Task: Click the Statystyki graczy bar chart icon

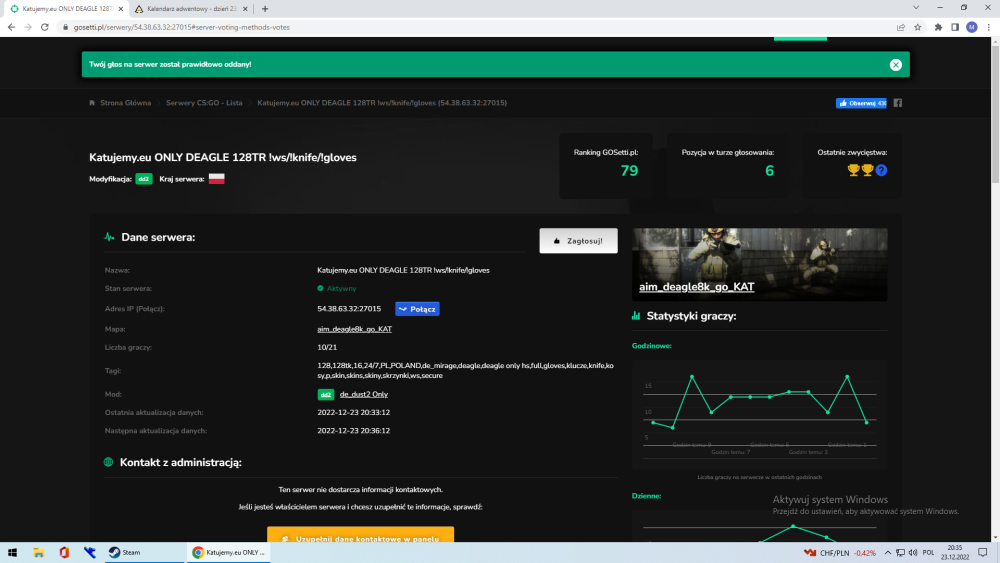Action: [x=636, y=316]
